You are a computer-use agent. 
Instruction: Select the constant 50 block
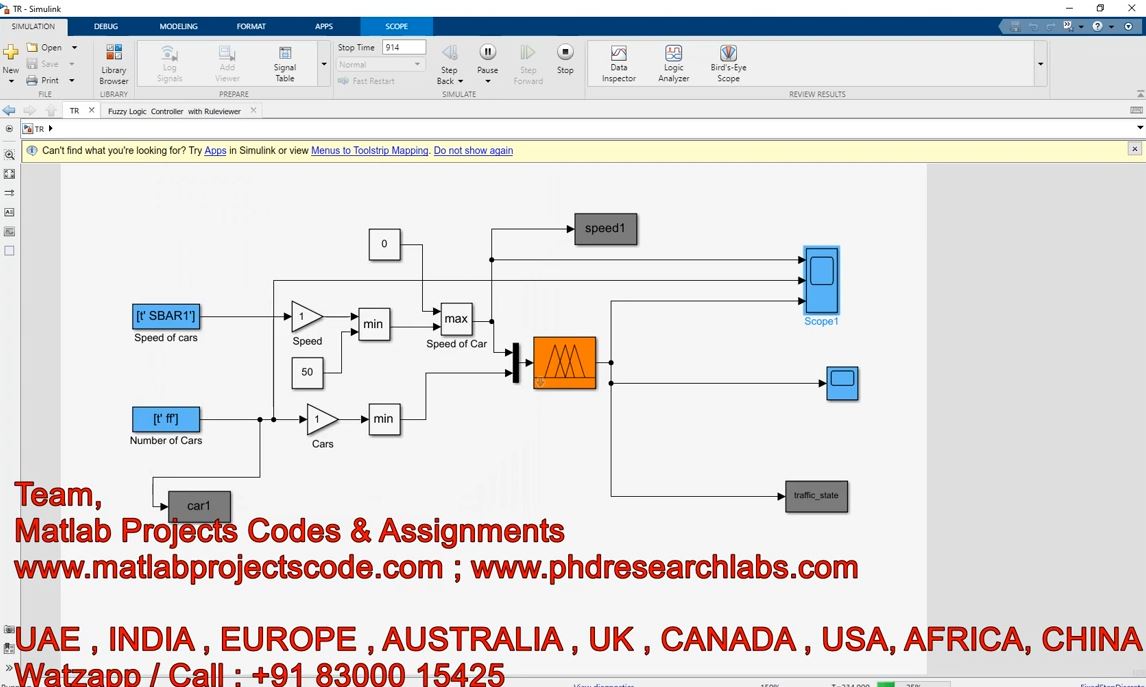point(307,373)
